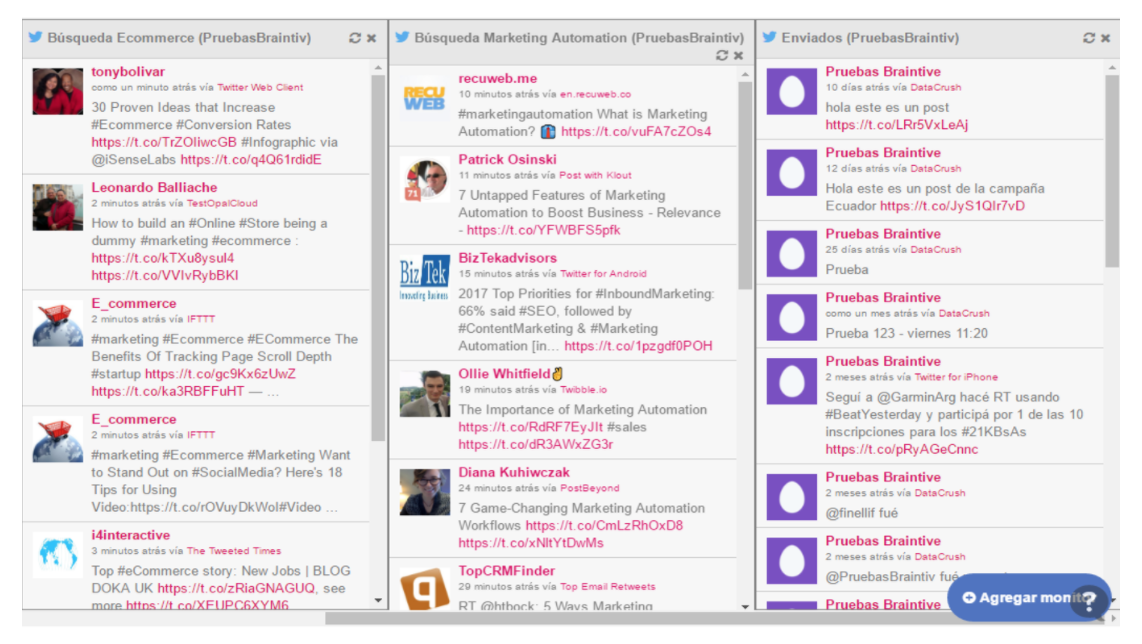Open link https://t.co/kTXu8ysul4
The width and height of the screenshot is (1142, 644).
[163, 258]
